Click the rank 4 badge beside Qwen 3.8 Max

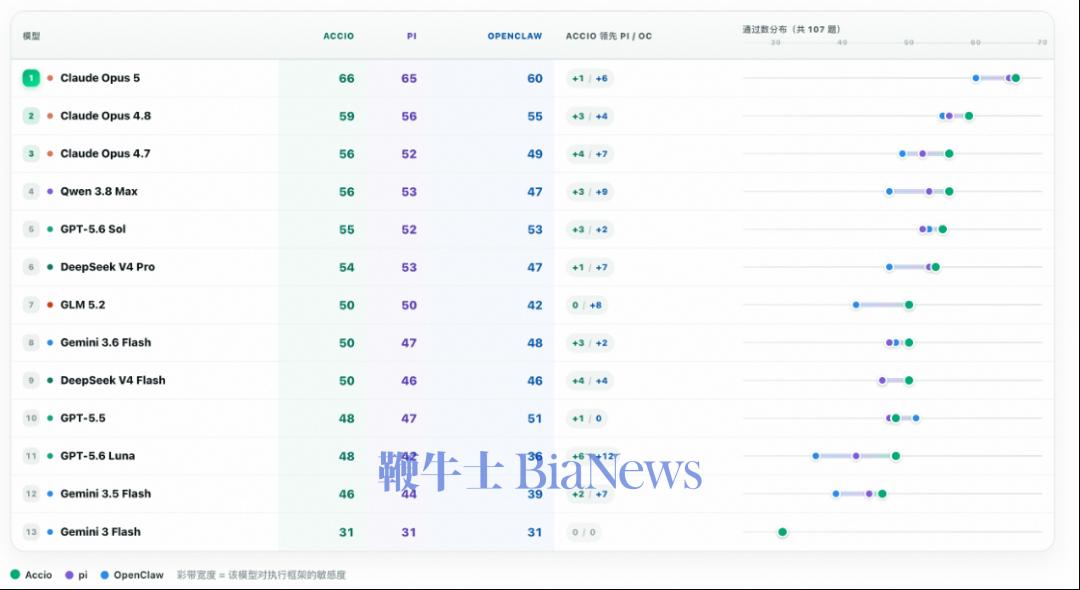(31, 191)
